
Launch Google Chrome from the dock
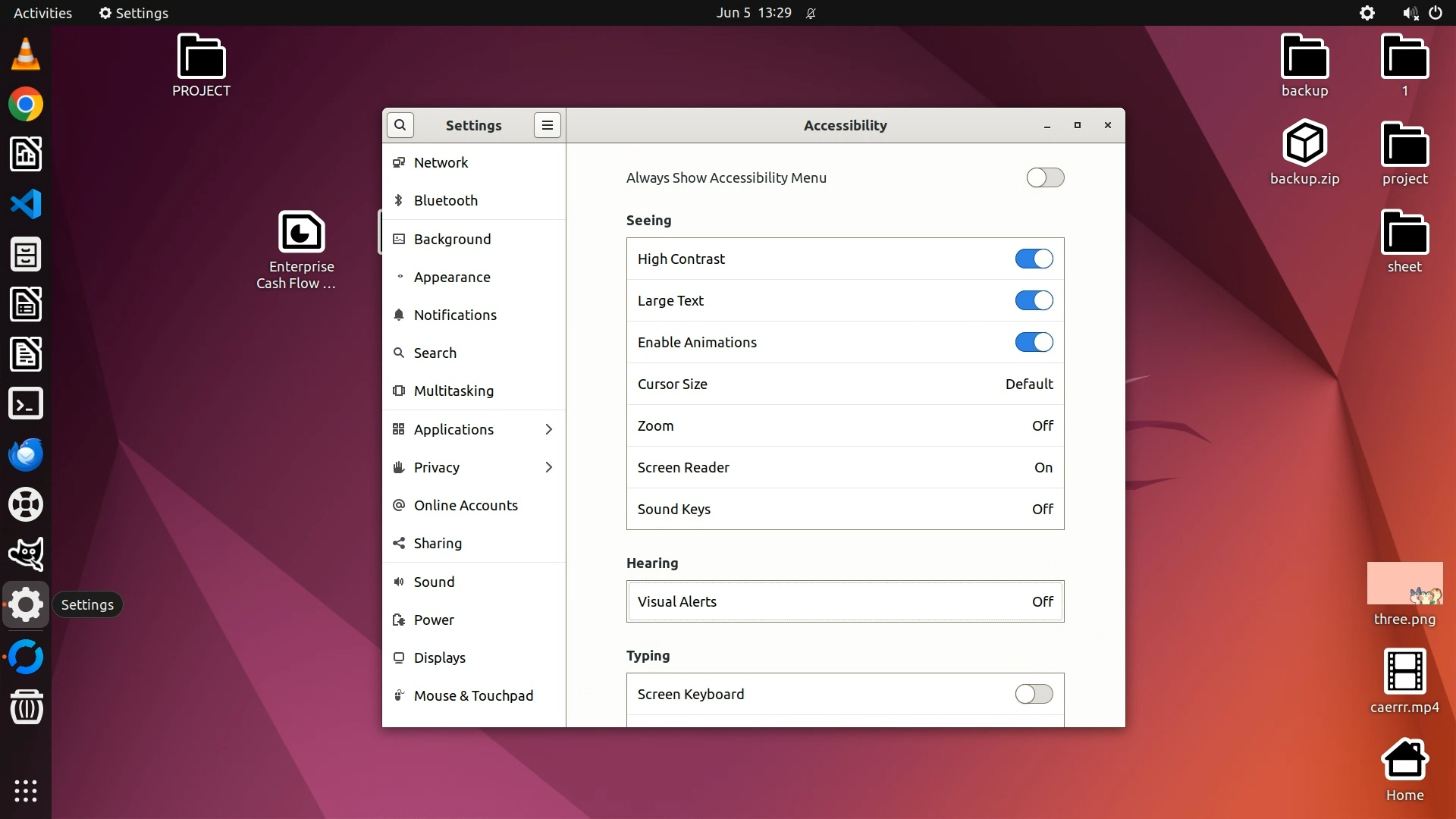(x=26, y=105)
